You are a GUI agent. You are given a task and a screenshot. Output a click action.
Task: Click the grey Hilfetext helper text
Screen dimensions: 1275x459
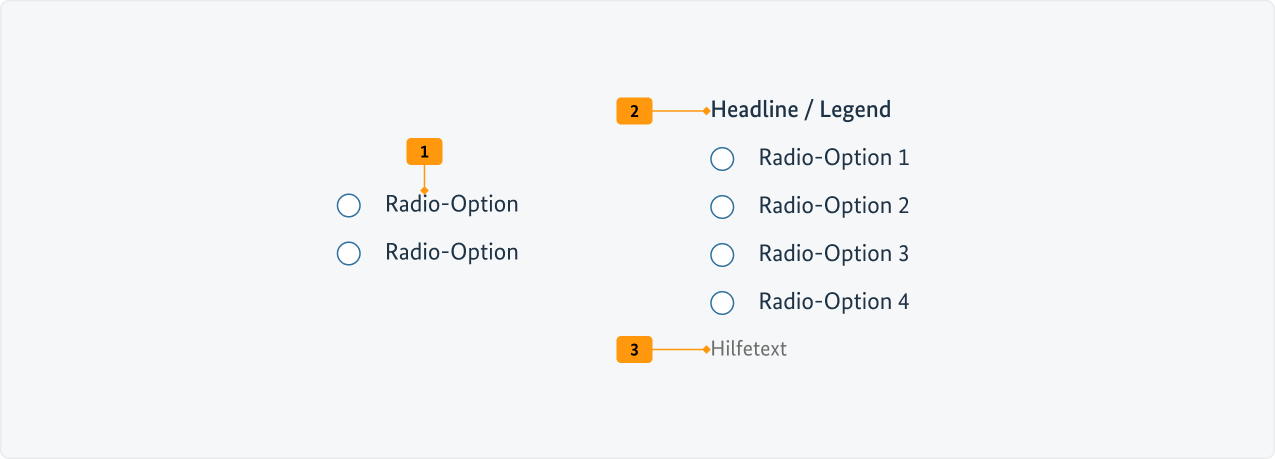click(x=749, y=349)
